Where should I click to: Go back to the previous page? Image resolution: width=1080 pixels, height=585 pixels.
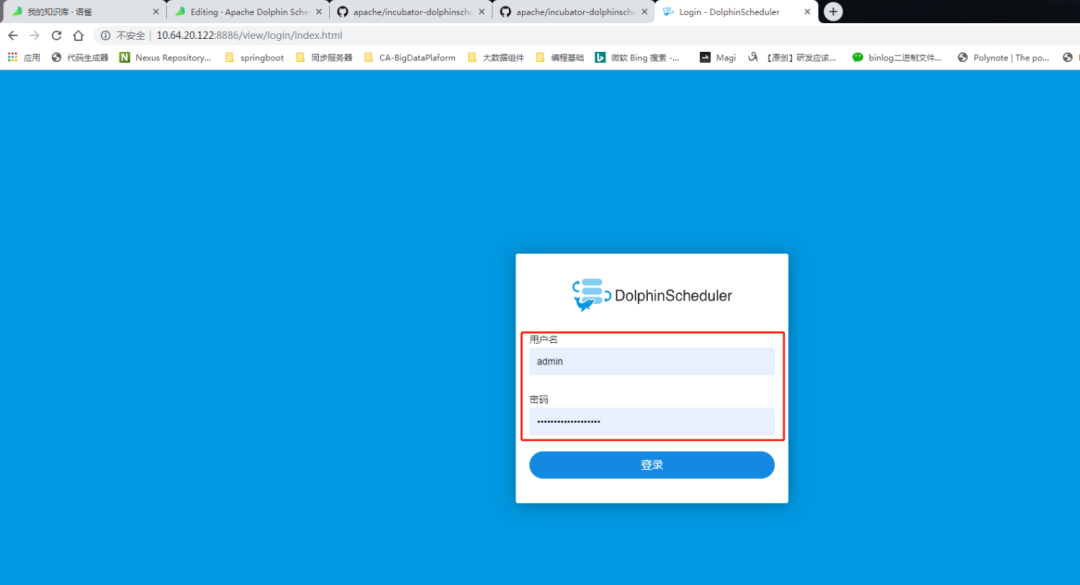[13, 35]
